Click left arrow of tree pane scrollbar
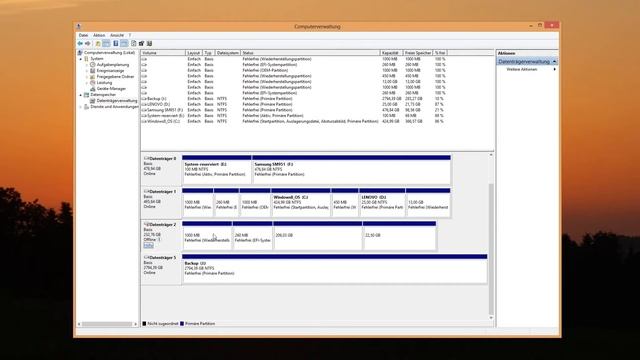The image size is (640, 360). pos(79,324)
